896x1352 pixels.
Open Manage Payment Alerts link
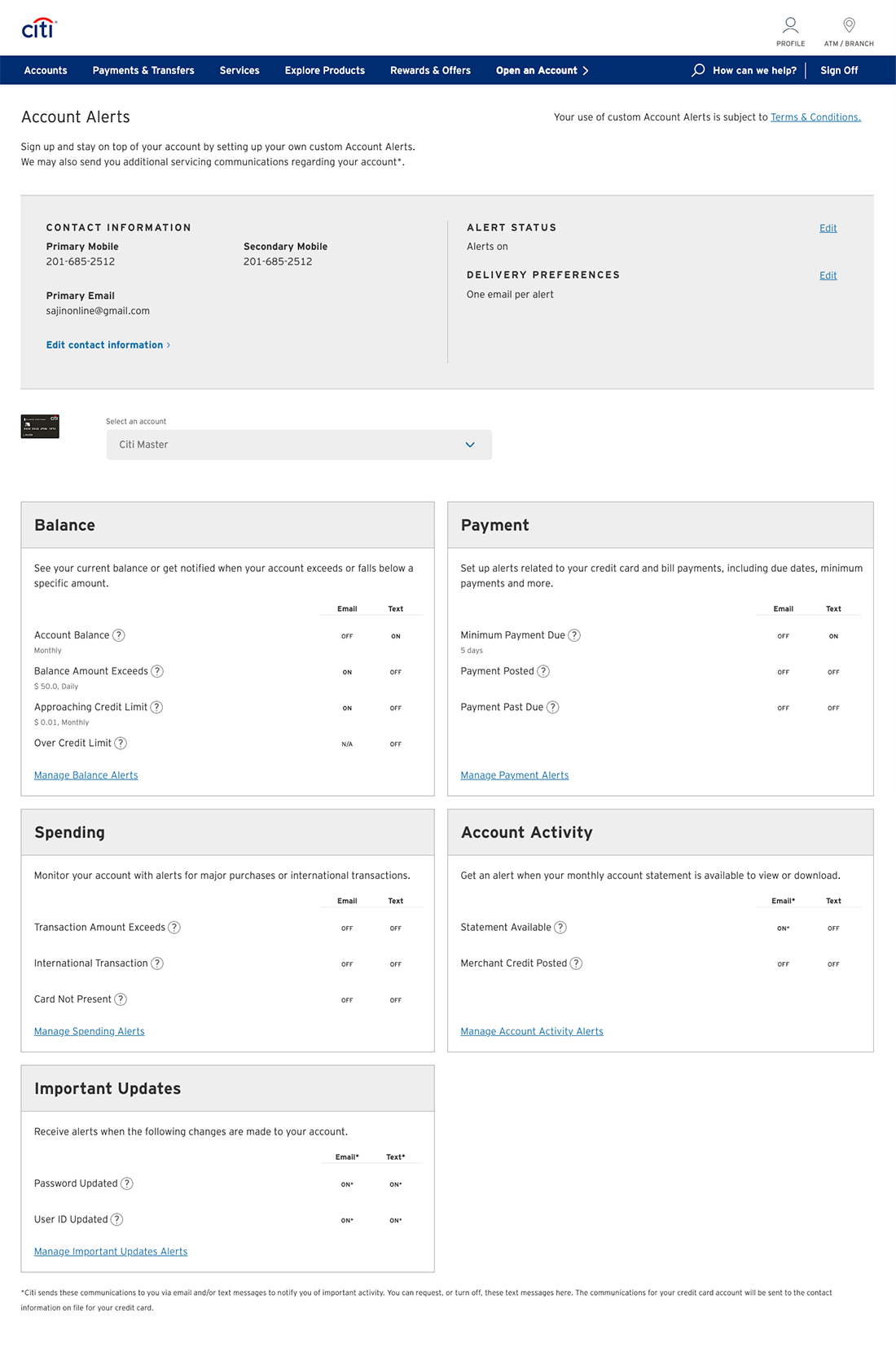click(x=515, y=775)
